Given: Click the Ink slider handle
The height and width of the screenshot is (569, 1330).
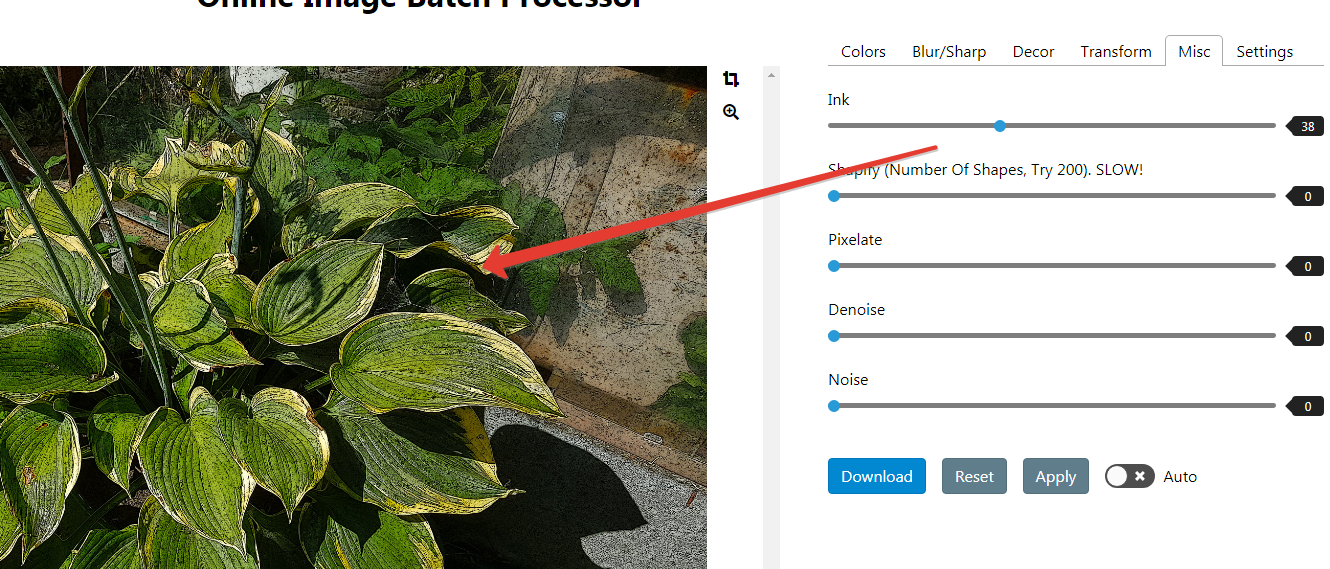Looking at the screenshot, I should pos(1000,126).
